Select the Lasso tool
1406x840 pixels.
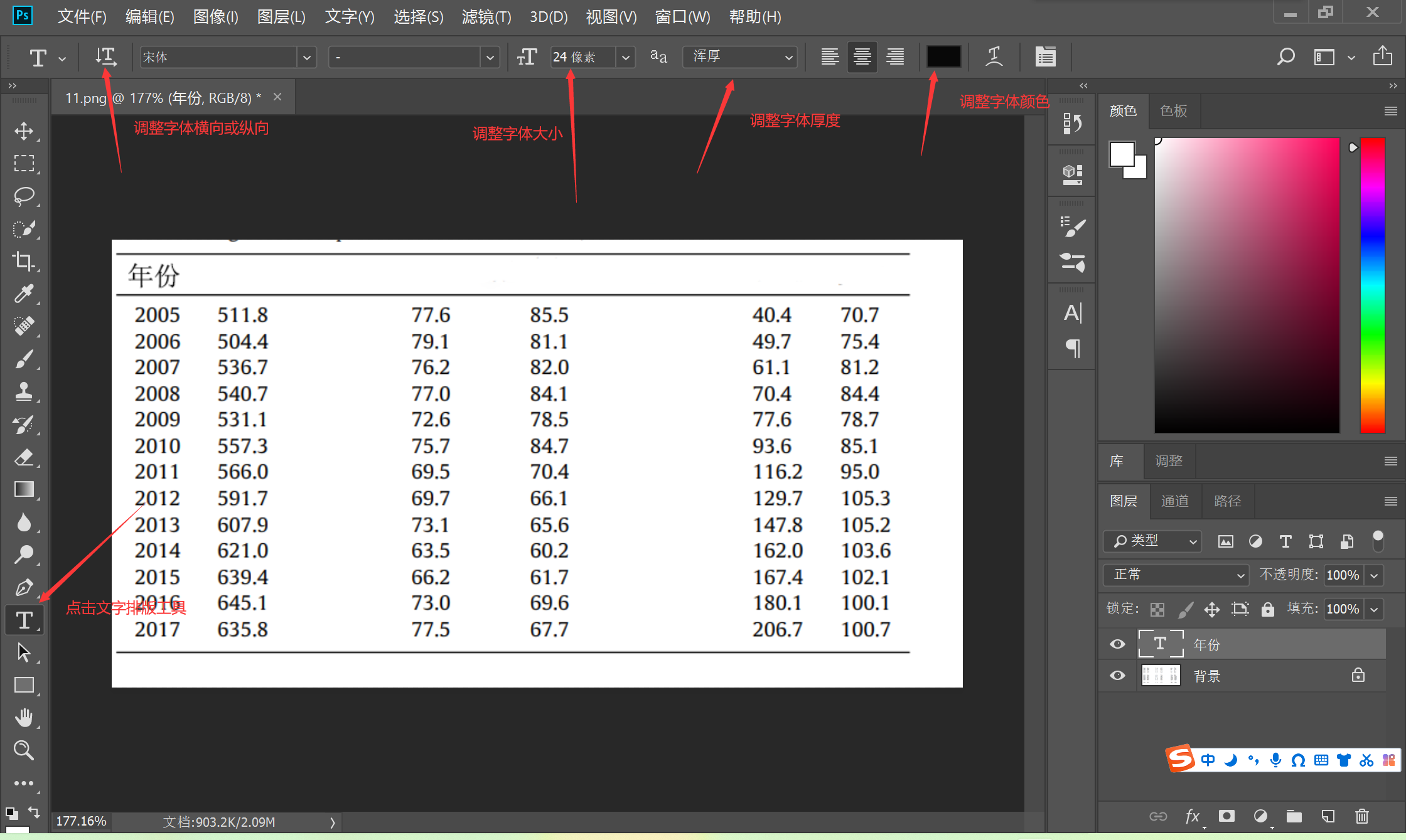pos(24,196)
